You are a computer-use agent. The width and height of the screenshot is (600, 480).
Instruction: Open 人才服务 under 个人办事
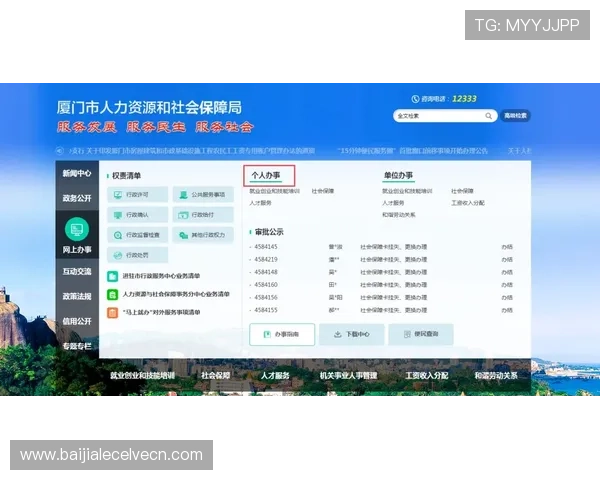[x=260, y=203]
